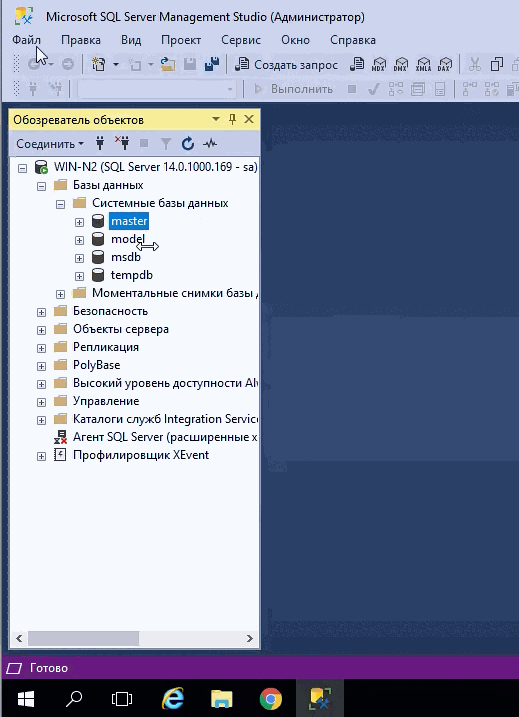Select the master database item
The height and width of the screenshot is (717, 519).
click(129, 221)
